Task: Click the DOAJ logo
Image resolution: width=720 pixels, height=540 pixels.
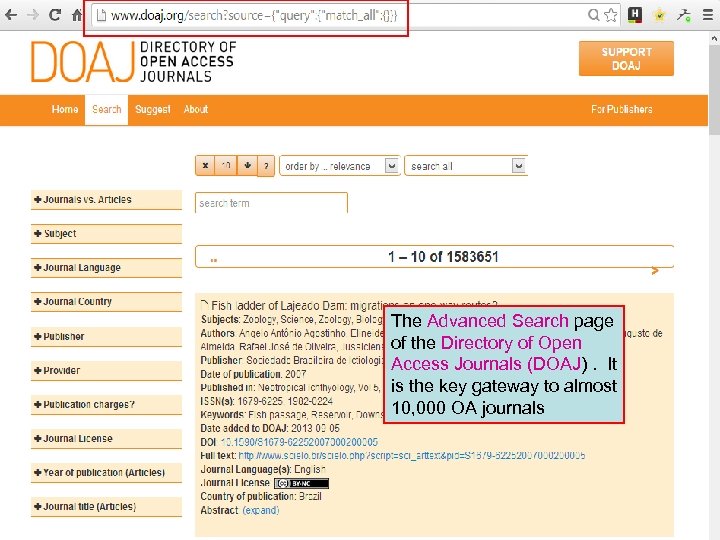Action: pyautogui.click(x=133, y=62)
